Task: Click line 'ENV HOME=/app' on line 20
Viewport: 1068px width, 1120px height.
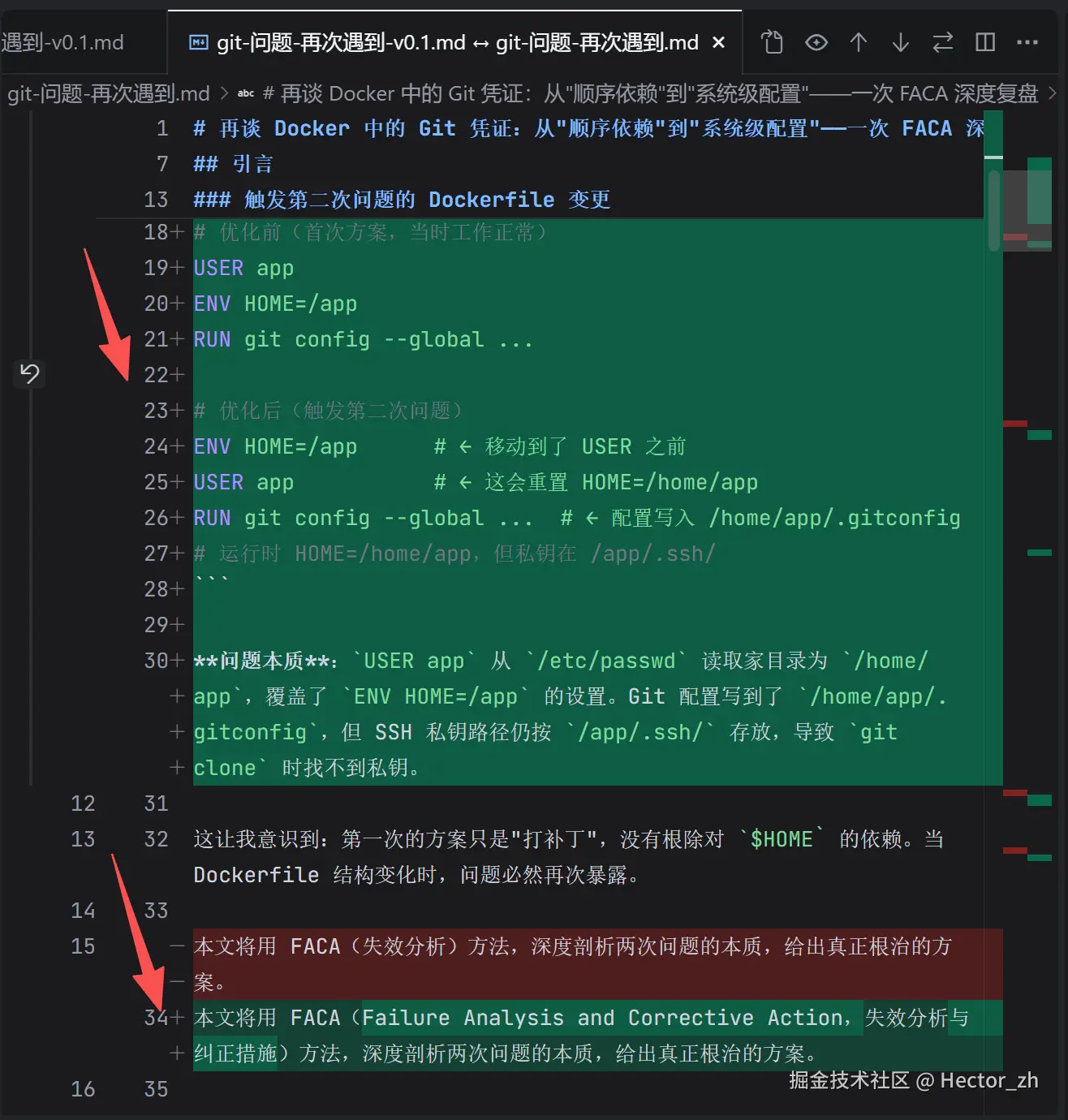Action: [275, 304]
